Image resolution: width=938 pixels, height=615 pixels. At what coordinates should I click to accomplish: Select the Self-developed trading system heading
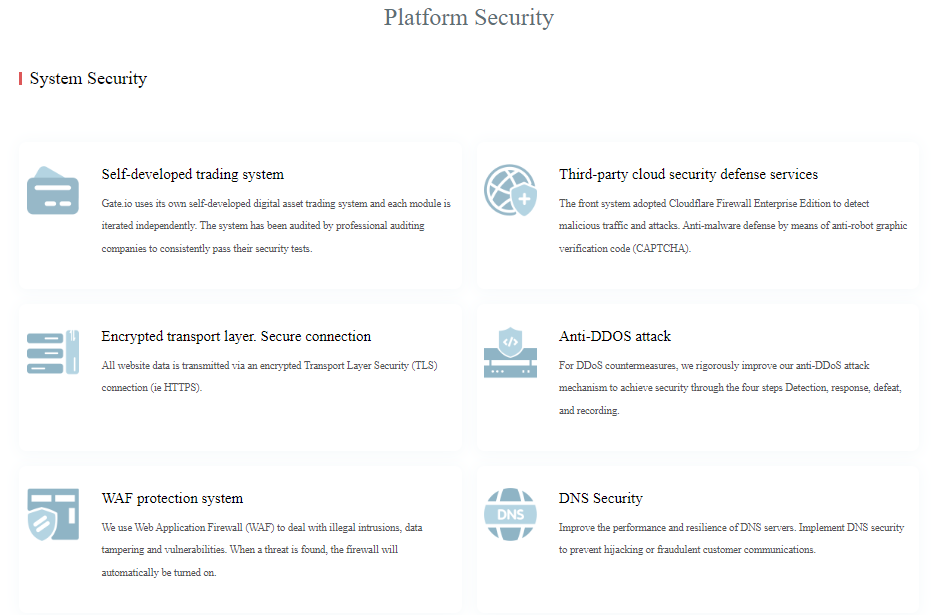click(193, 174)
